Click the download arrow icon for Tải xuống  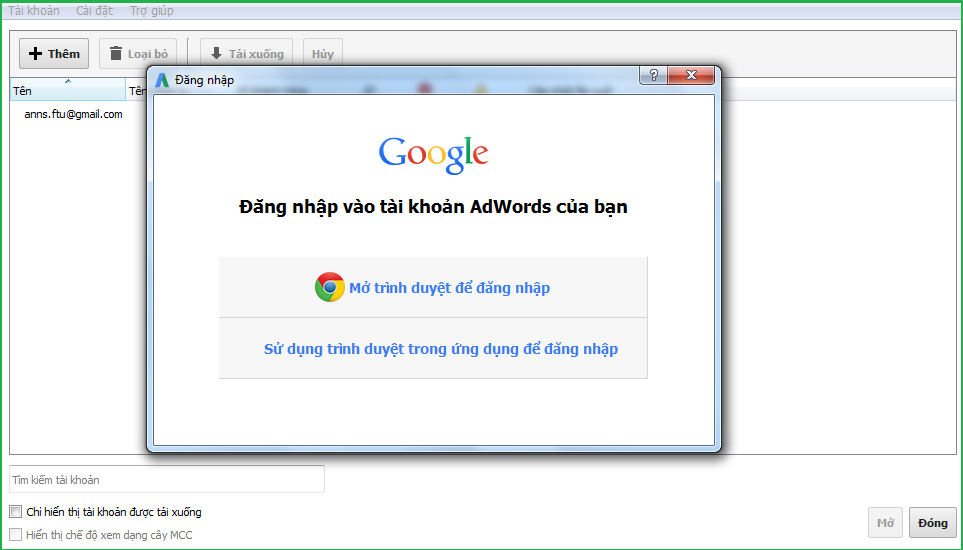(216, 54)
